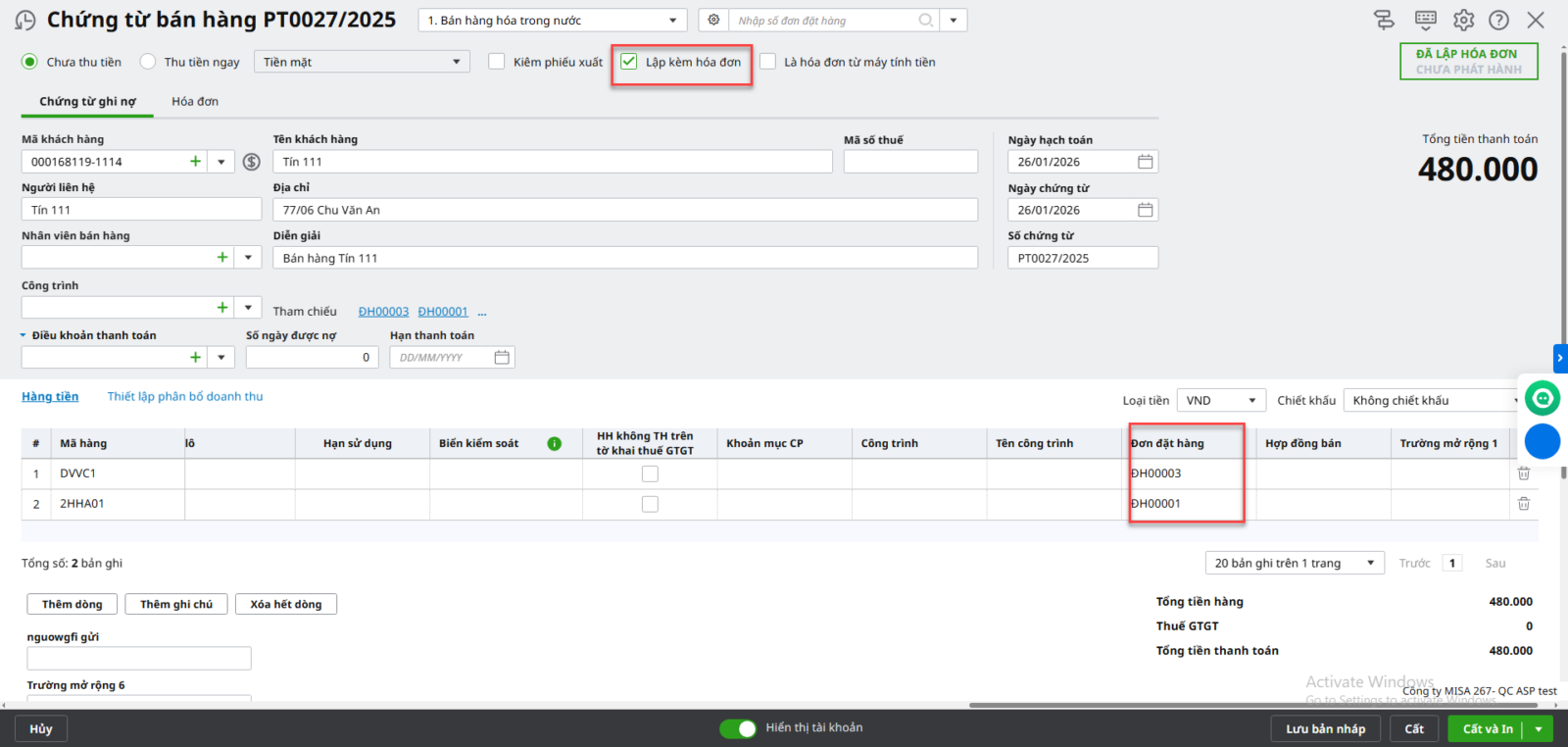Open the help question mark icon
This screenshot has height=747, width=1568.
point(1498,21)
